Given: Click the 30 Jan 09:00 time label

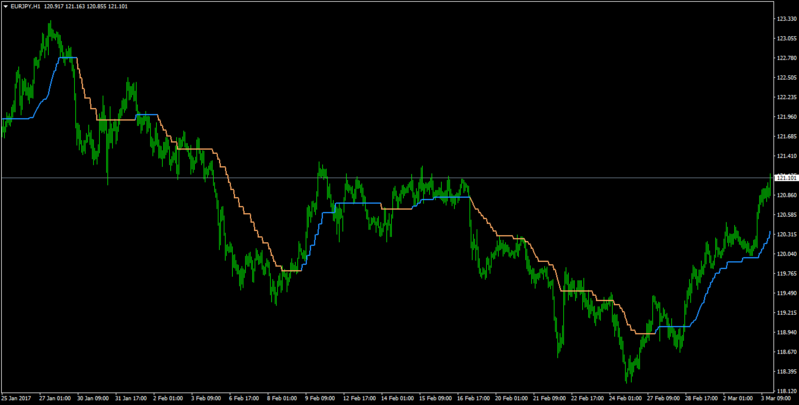Looking at the screenshot, I should click(x=93, y=398).
